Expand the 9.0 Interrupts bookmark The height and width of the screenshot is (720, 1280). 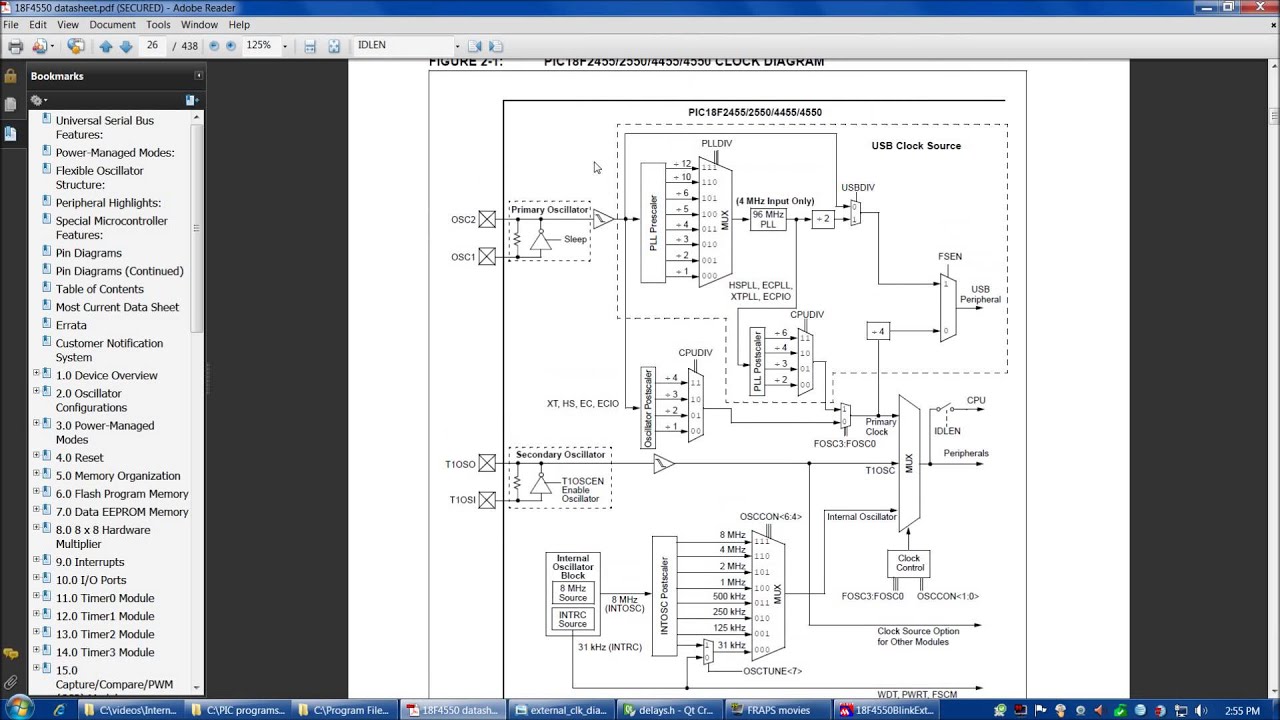37,560
